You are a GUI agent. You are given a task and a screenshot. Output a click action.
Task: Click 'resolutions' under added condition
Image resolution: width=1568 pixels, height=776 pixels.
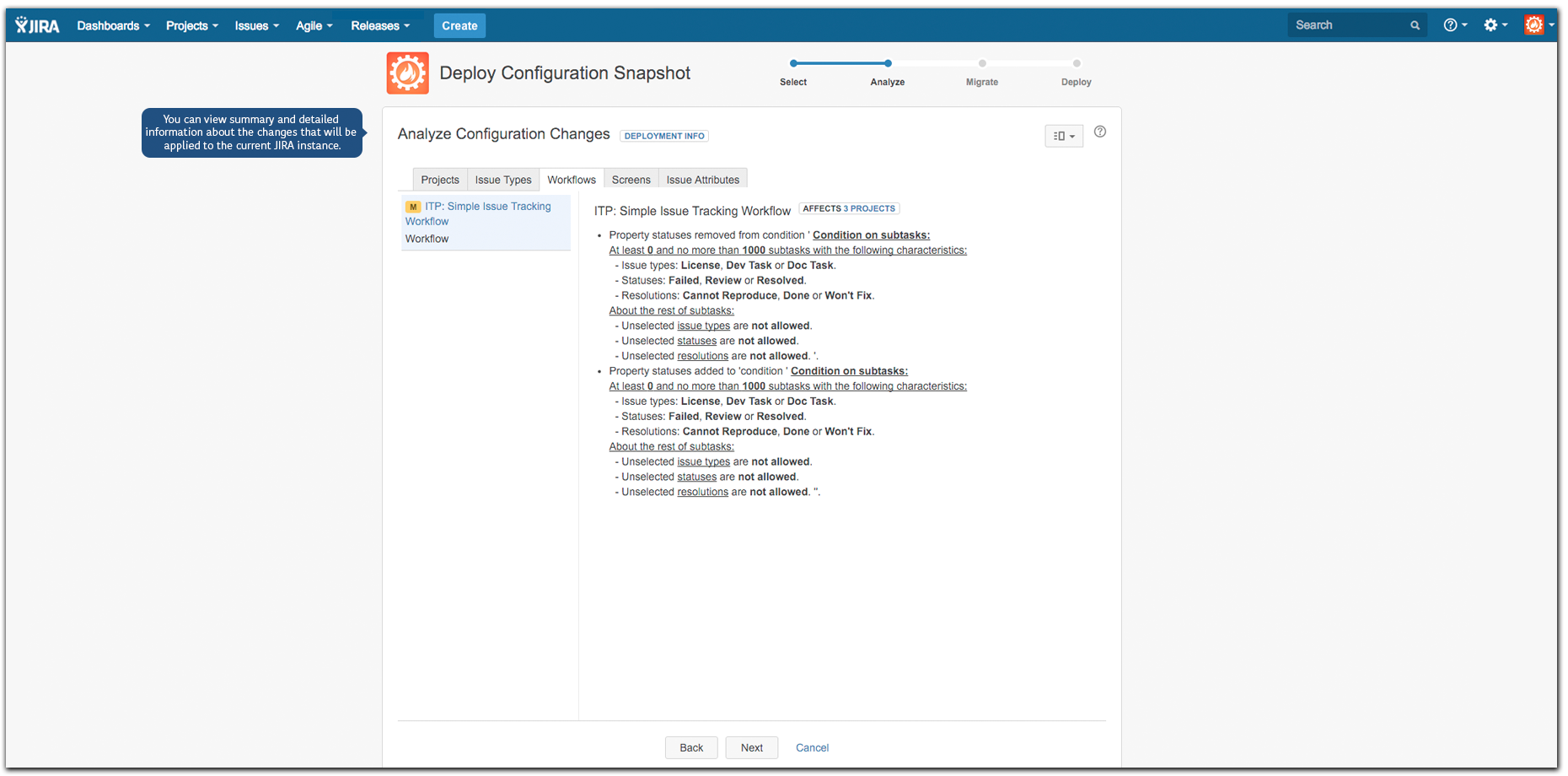703,492
